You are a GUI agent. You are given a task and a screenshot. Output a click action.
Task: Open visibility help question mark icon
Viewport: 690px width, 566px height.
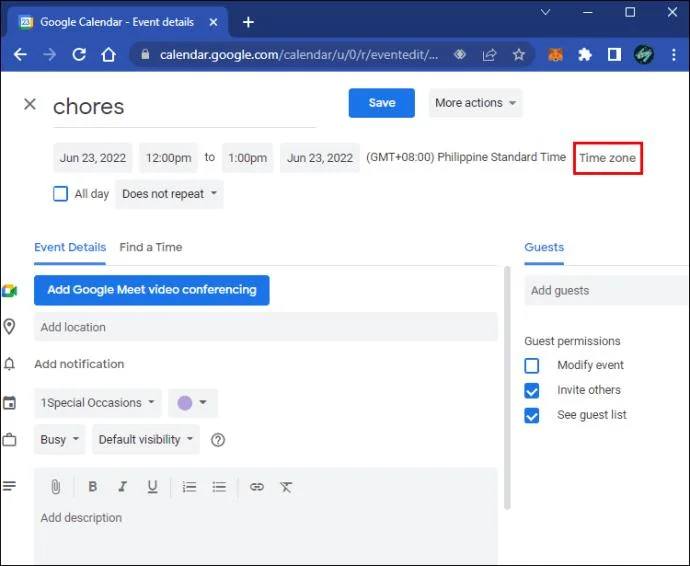(218, 440)
